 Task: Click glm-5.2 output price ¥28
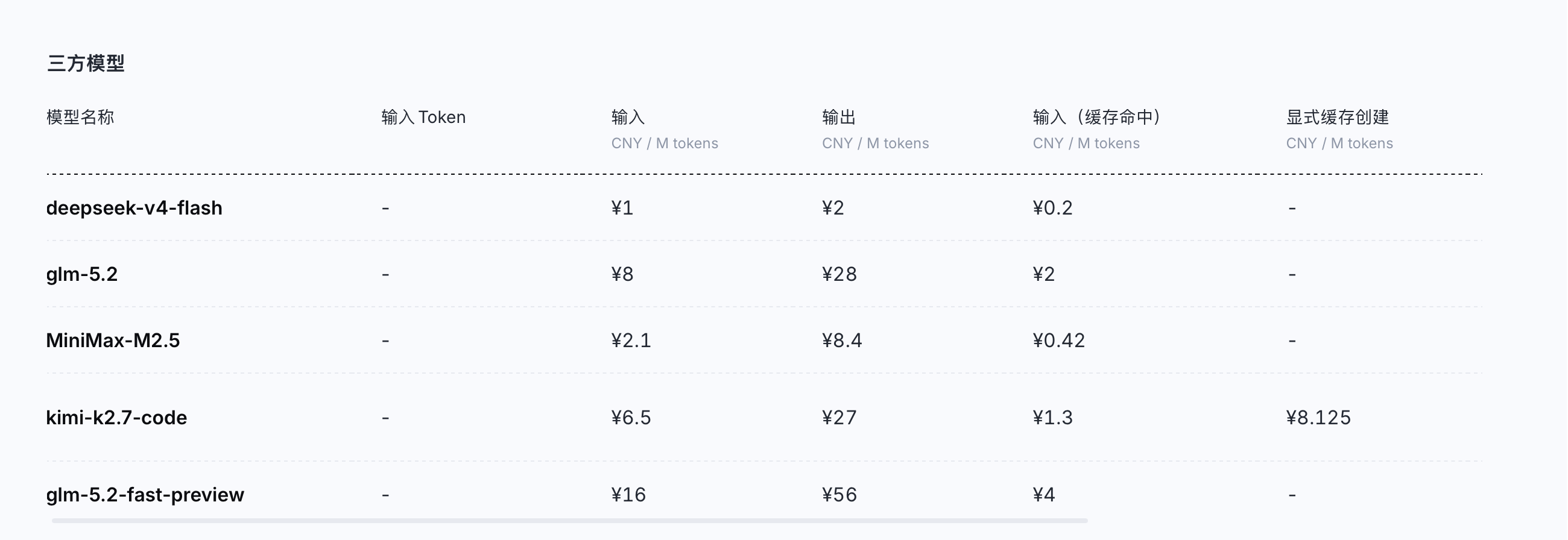click(x=839, y=274)
